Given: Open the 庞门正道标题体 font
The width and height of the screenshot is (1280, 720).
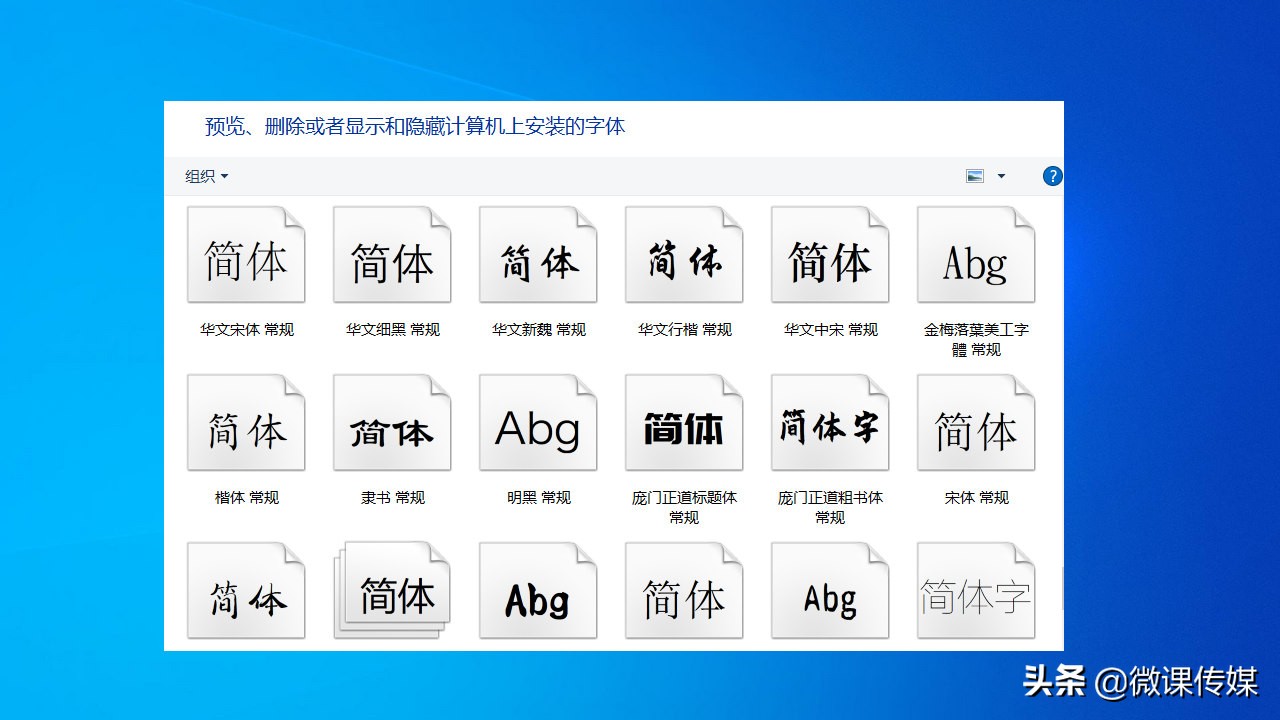Looking at the screenshot, I should click(x=684, y=422).
